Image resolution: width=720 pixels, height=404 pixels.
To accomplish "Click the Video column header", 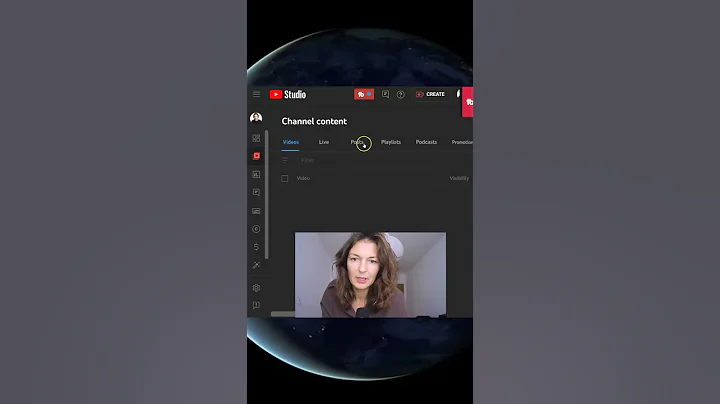I will coord(303,178).
